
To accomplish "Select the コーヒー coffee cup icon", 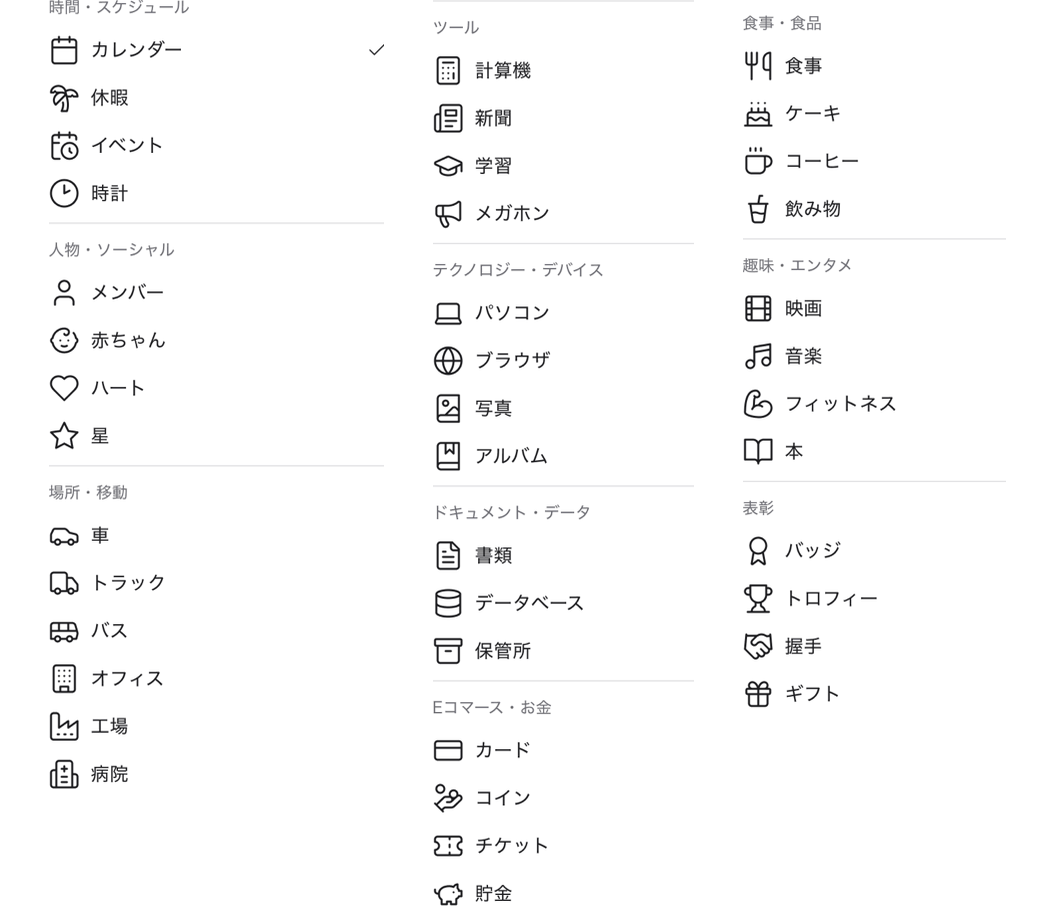I will tap(758, 161).
